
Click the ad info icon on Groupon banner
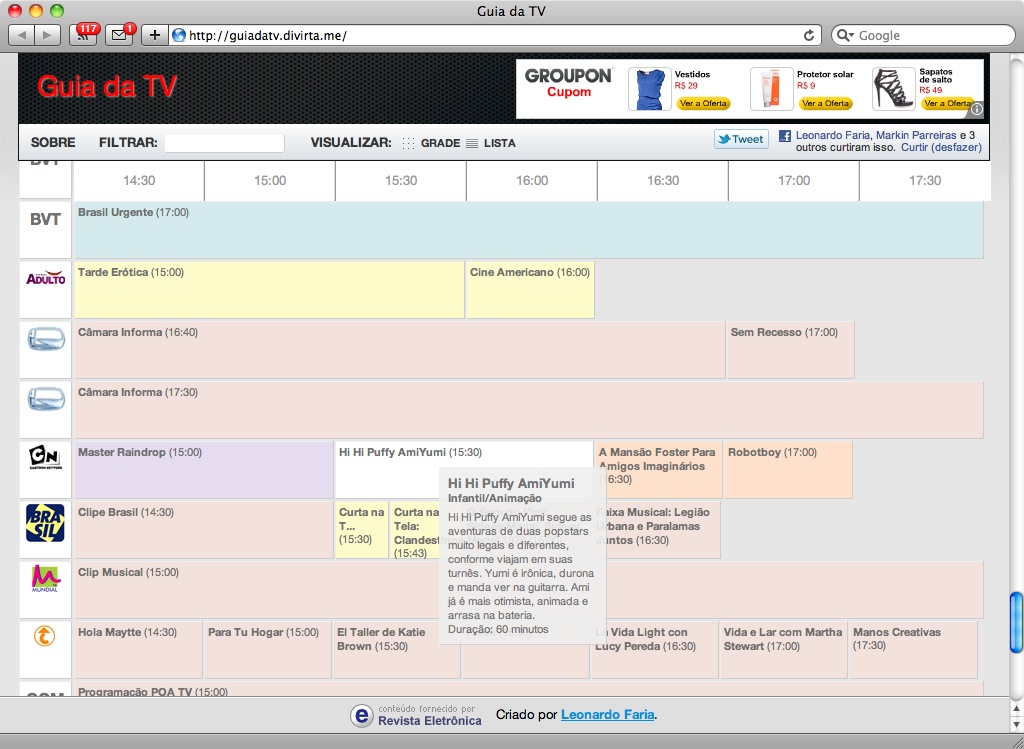point(976,110)
